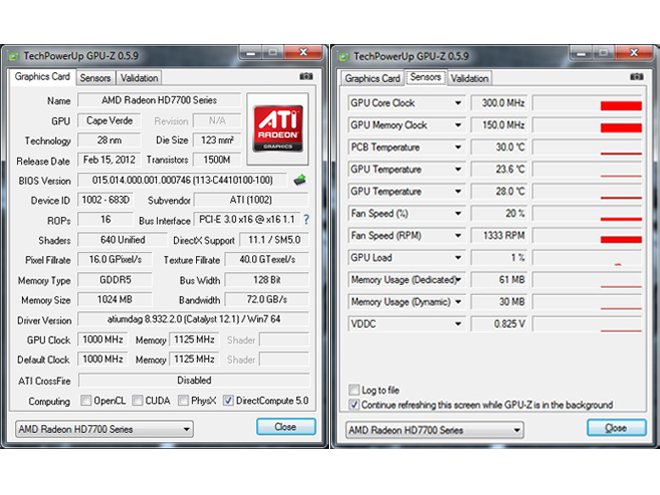
Task: Open PCB Temperature sensor dropdown
Action: coord(458,147)
